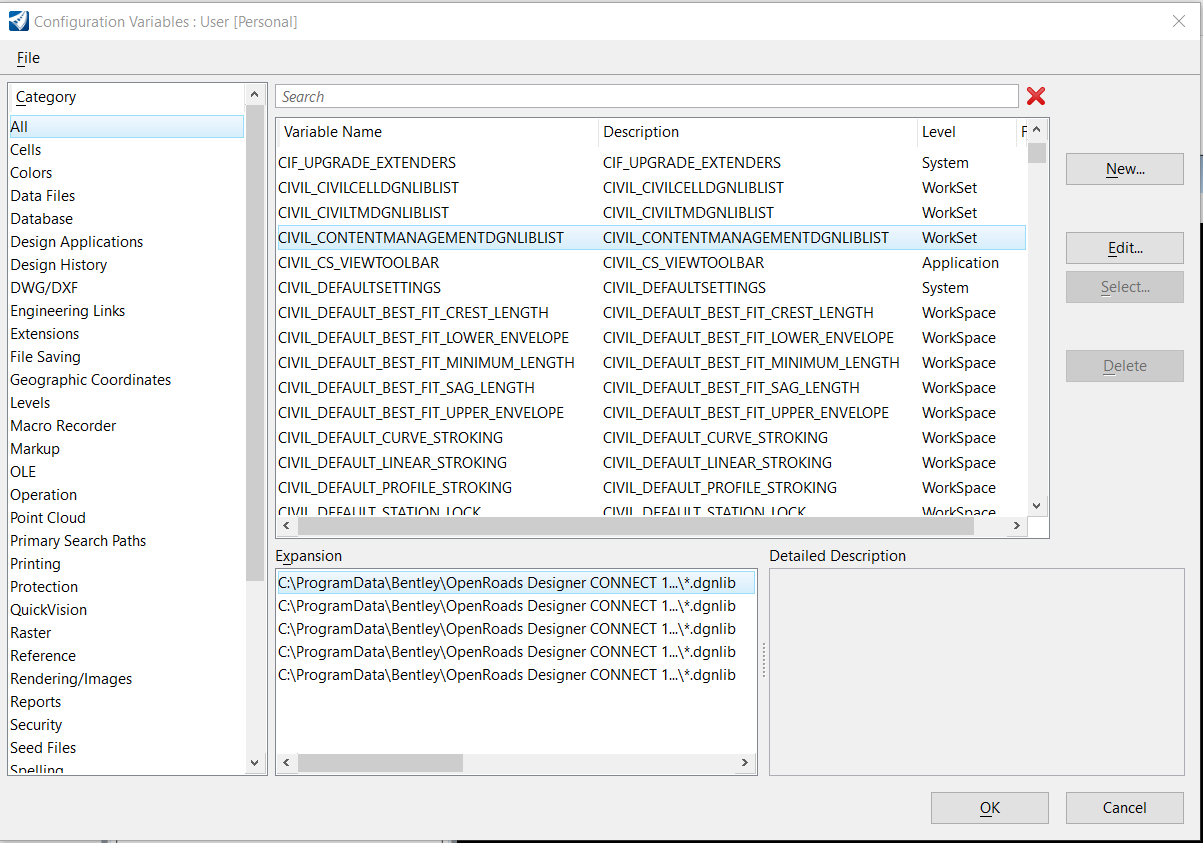
Task: Select the CIVIL_CIVILCELLDGNLIBLIST variable row
Action: click(x=651, y=188)
